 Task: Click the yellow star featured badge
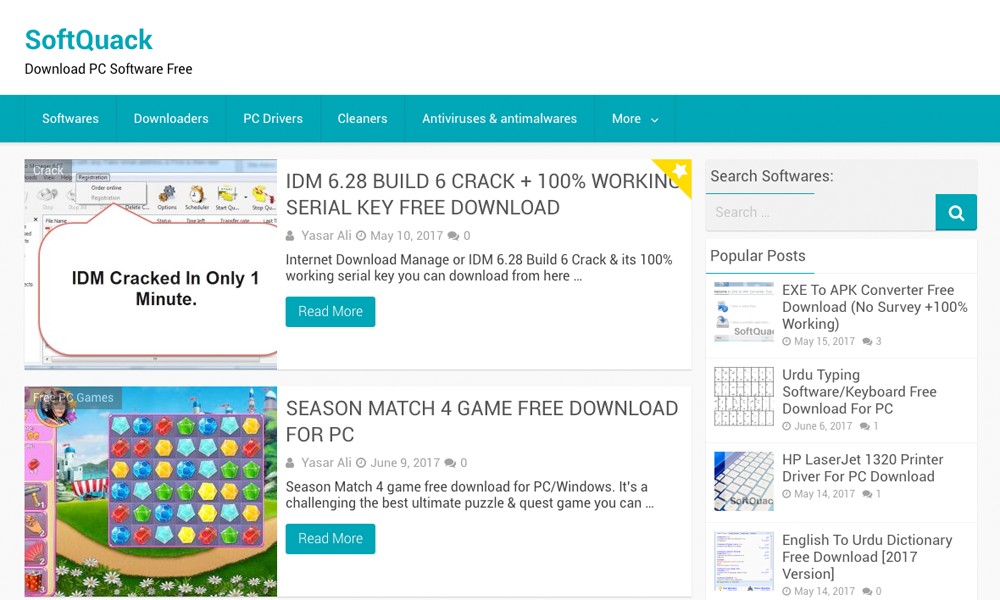677,173
